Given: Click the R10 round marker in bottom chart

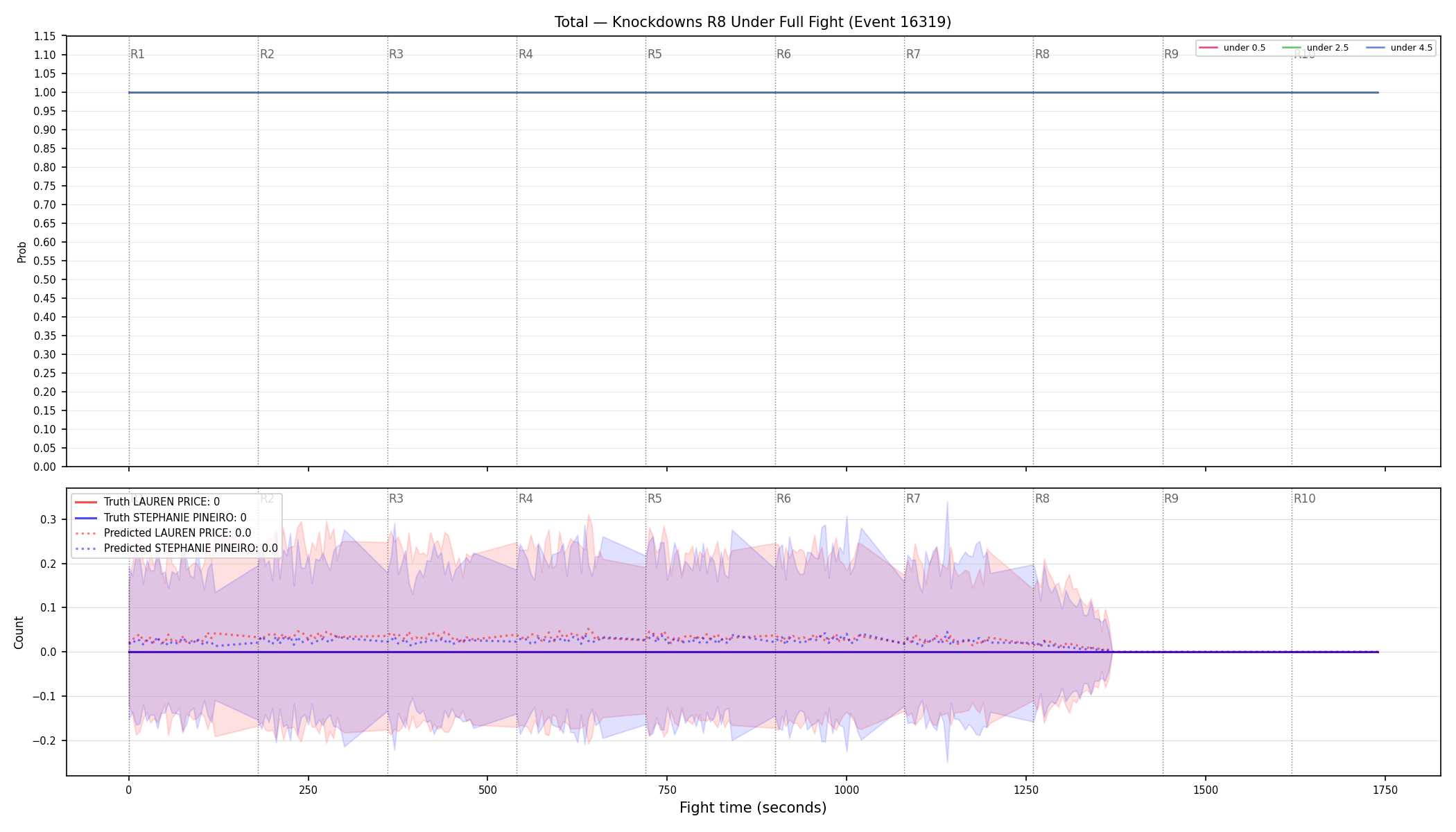Looking at the screenshot, I should [x=1304, y=499].
